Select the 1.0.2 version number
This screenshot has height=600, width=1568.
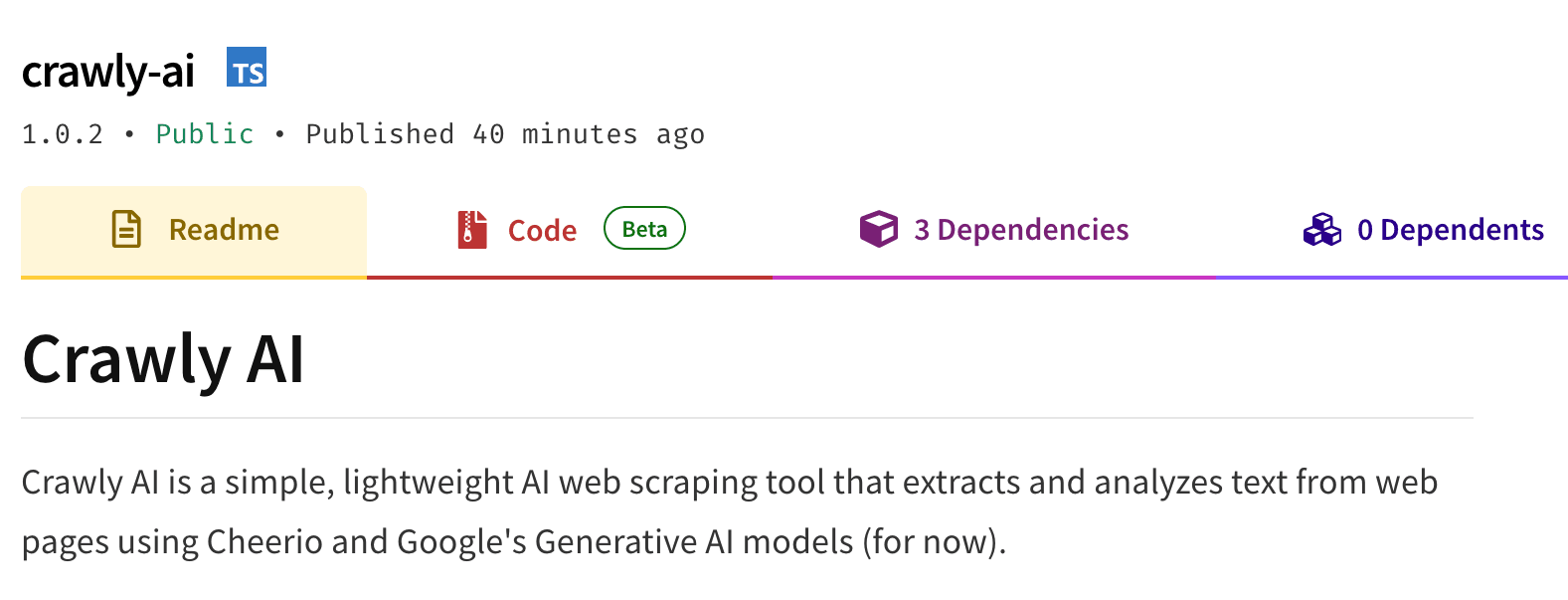(63, 134)
